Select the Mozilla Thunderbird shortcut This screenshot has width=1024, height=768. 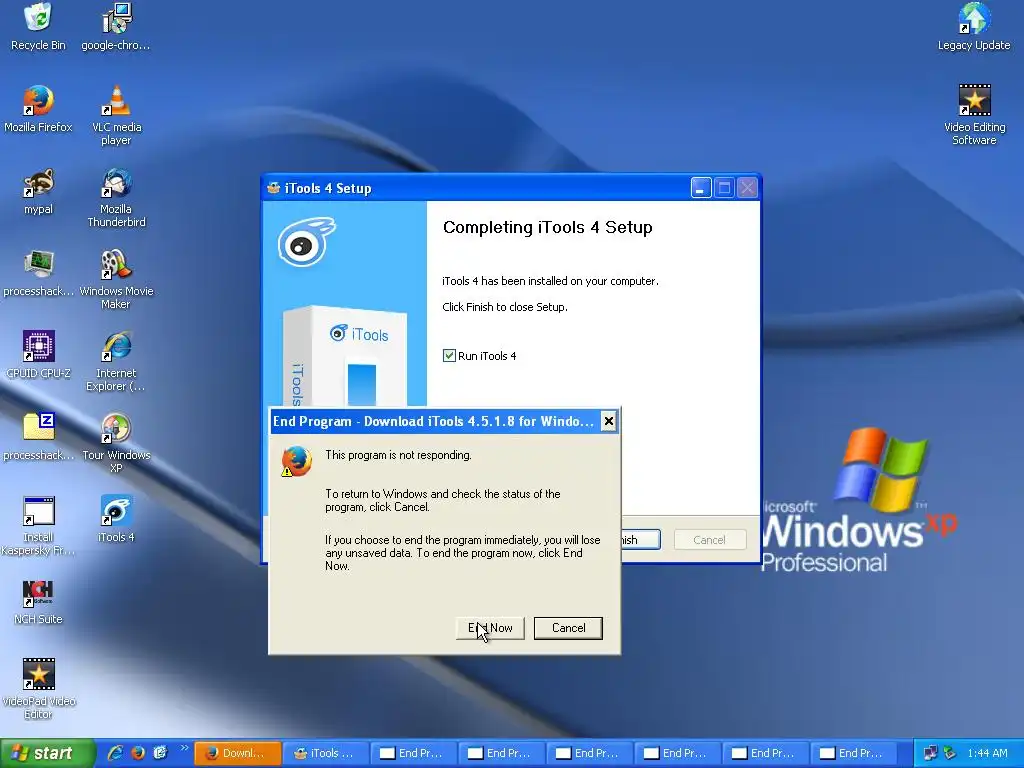pos(116,197)
